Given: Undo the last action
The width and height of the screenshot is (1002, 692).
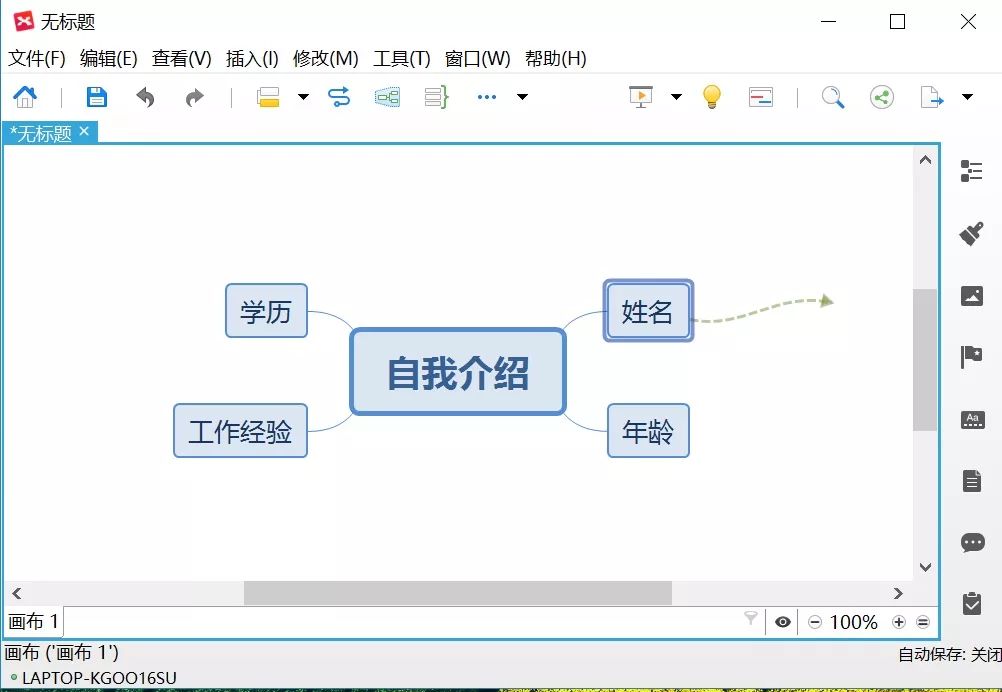Looking at the screenshot, I should tap(146, 97).
